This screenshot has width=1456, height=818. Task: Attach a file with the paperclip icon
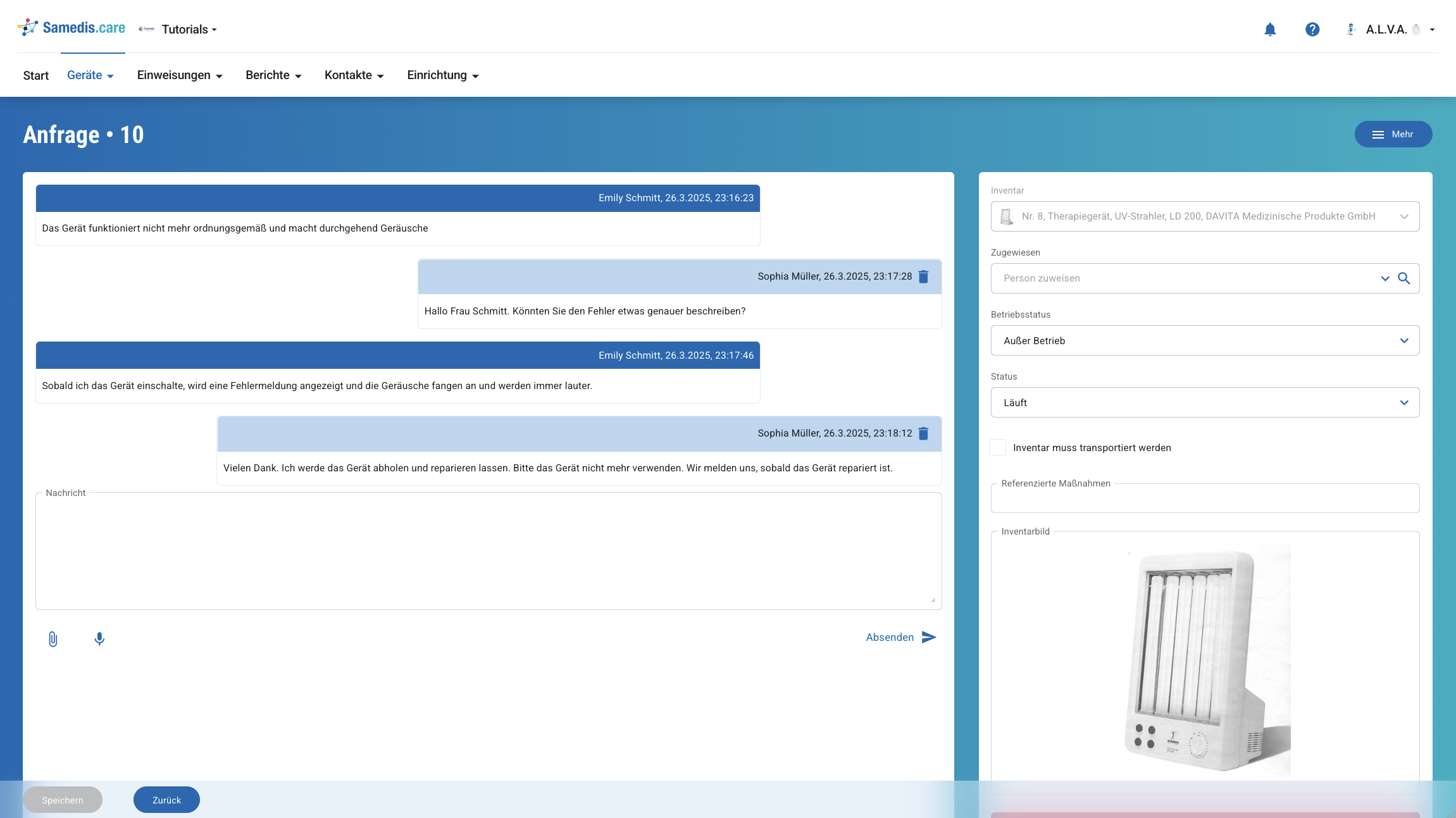(53, 639)
